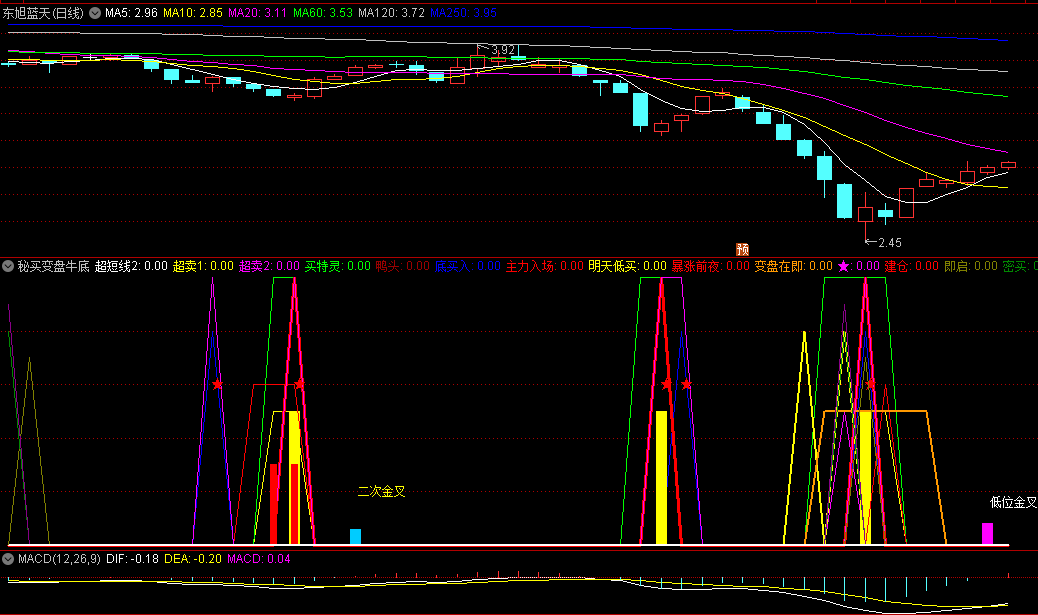Viewport: 1038px width, 615px height.
Task: Select the MA10: 2.85 legend label
Action: tap(193, 14)
